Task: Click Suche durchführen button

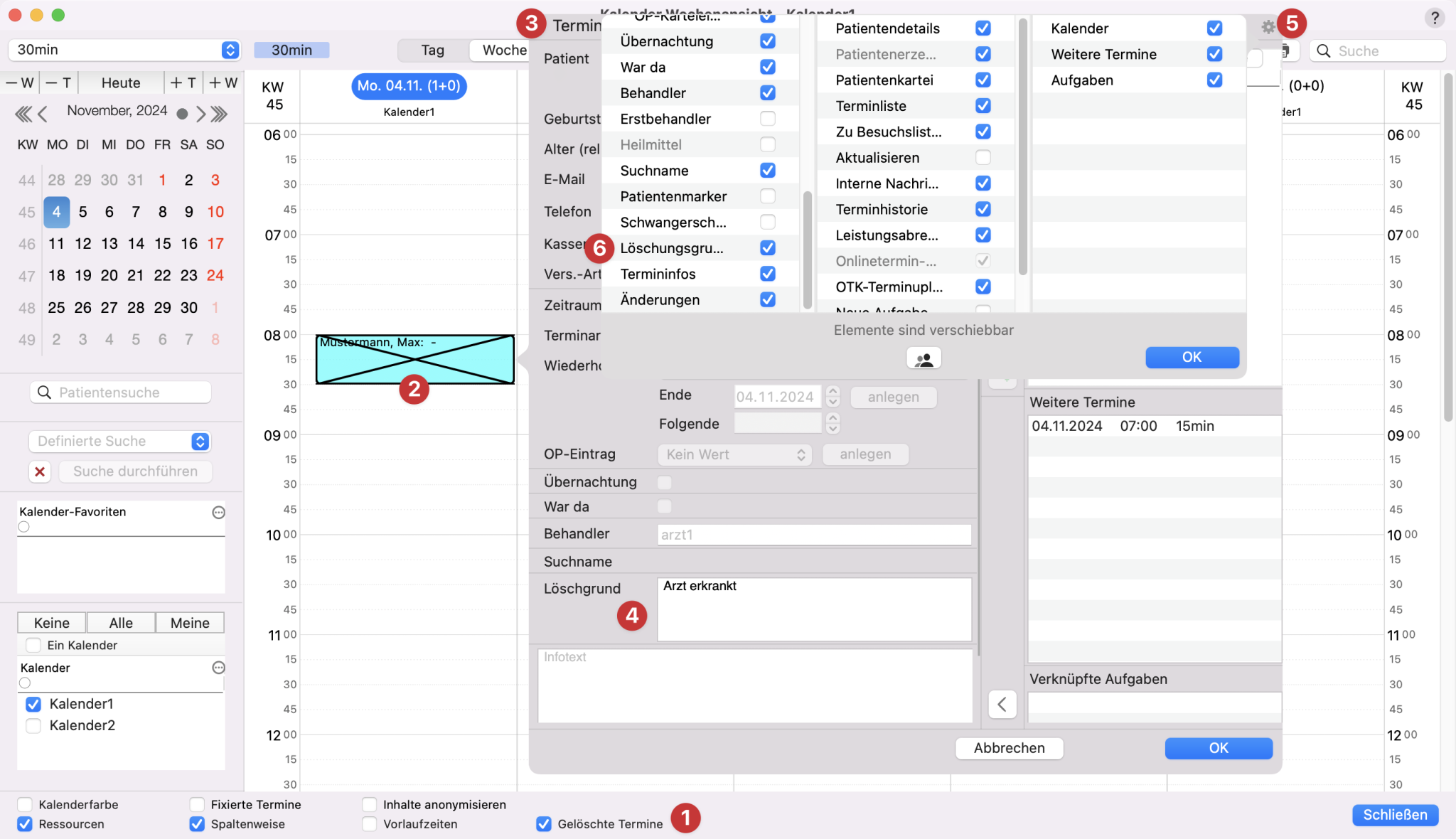Action: tap(135, 471)
